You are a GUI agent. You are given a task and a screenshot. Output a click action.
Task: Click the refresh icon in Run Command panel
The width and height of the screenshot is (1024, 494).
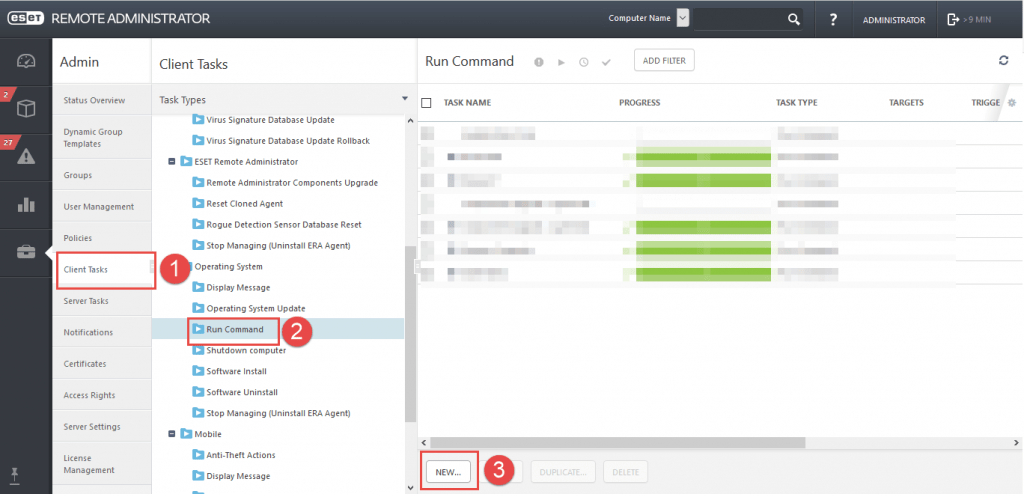point(1004,60)
